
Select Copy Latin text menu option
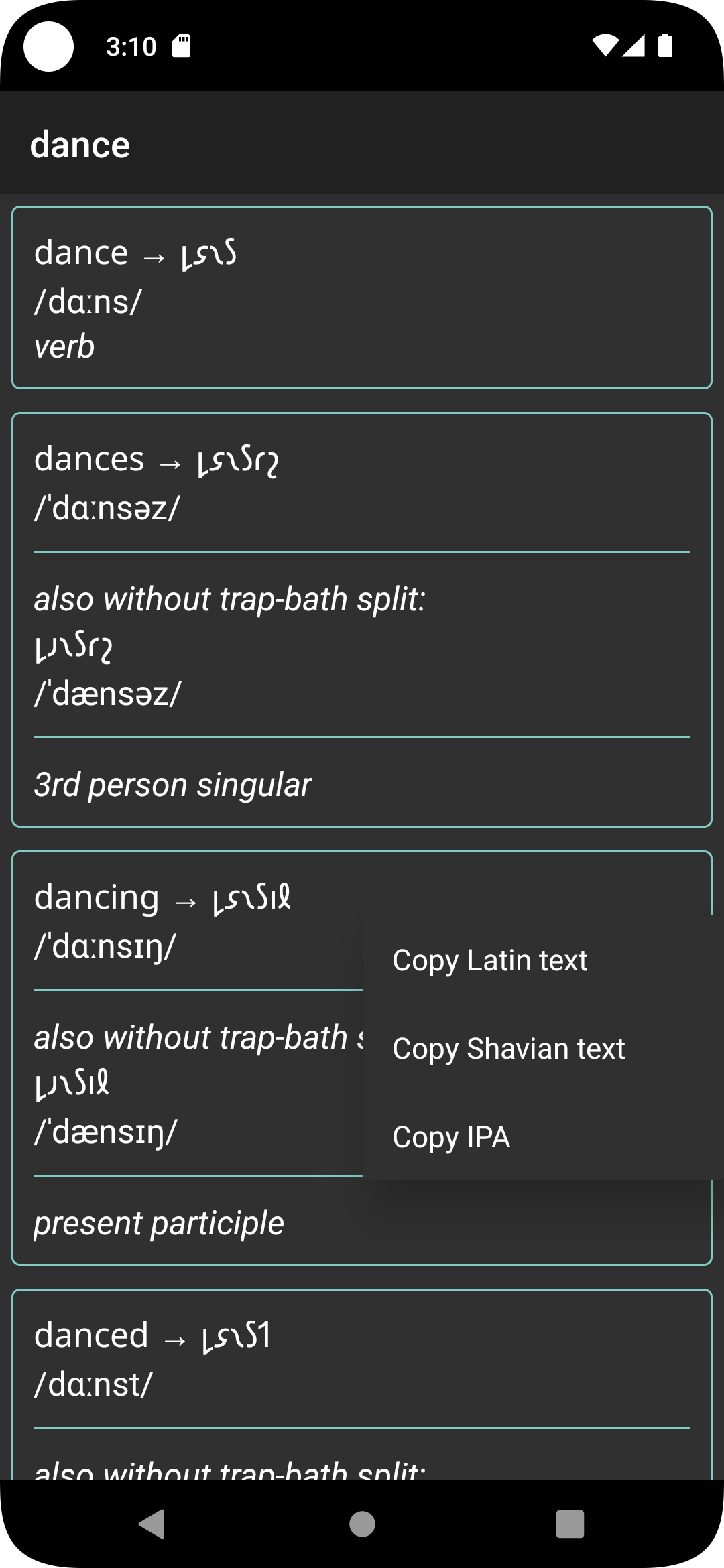click(x=490, y=960)
